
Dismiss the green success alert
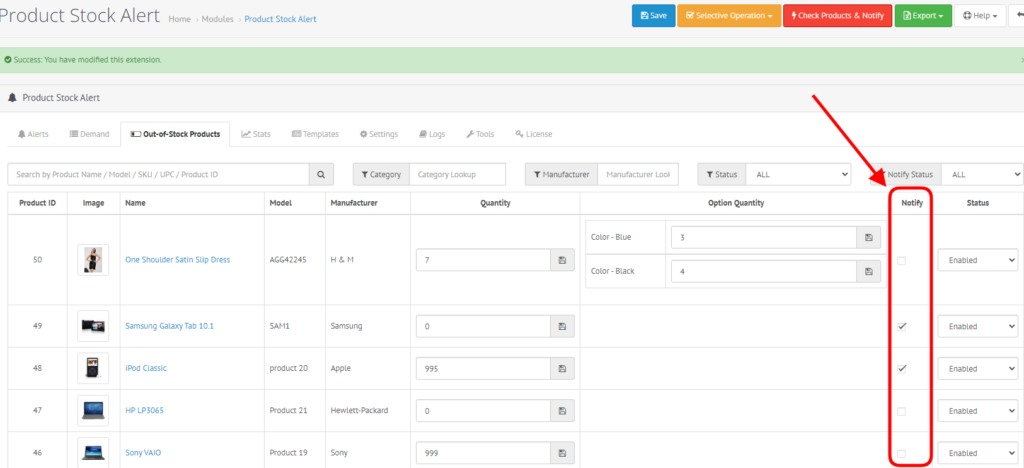click(x=1021, y=59)
